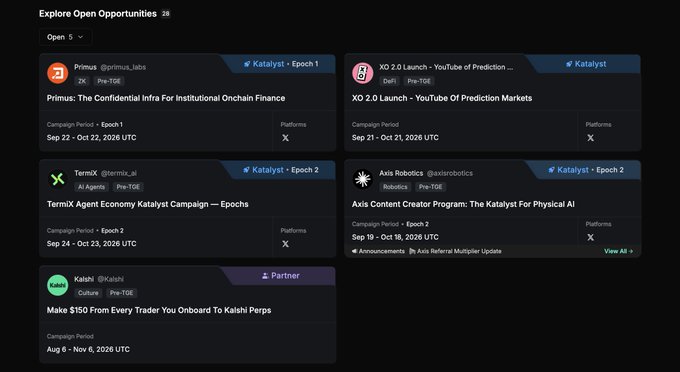Screen dimensions: 680x372
Task: Open the @primus_labs handle
Action: [x=123, y=67]
